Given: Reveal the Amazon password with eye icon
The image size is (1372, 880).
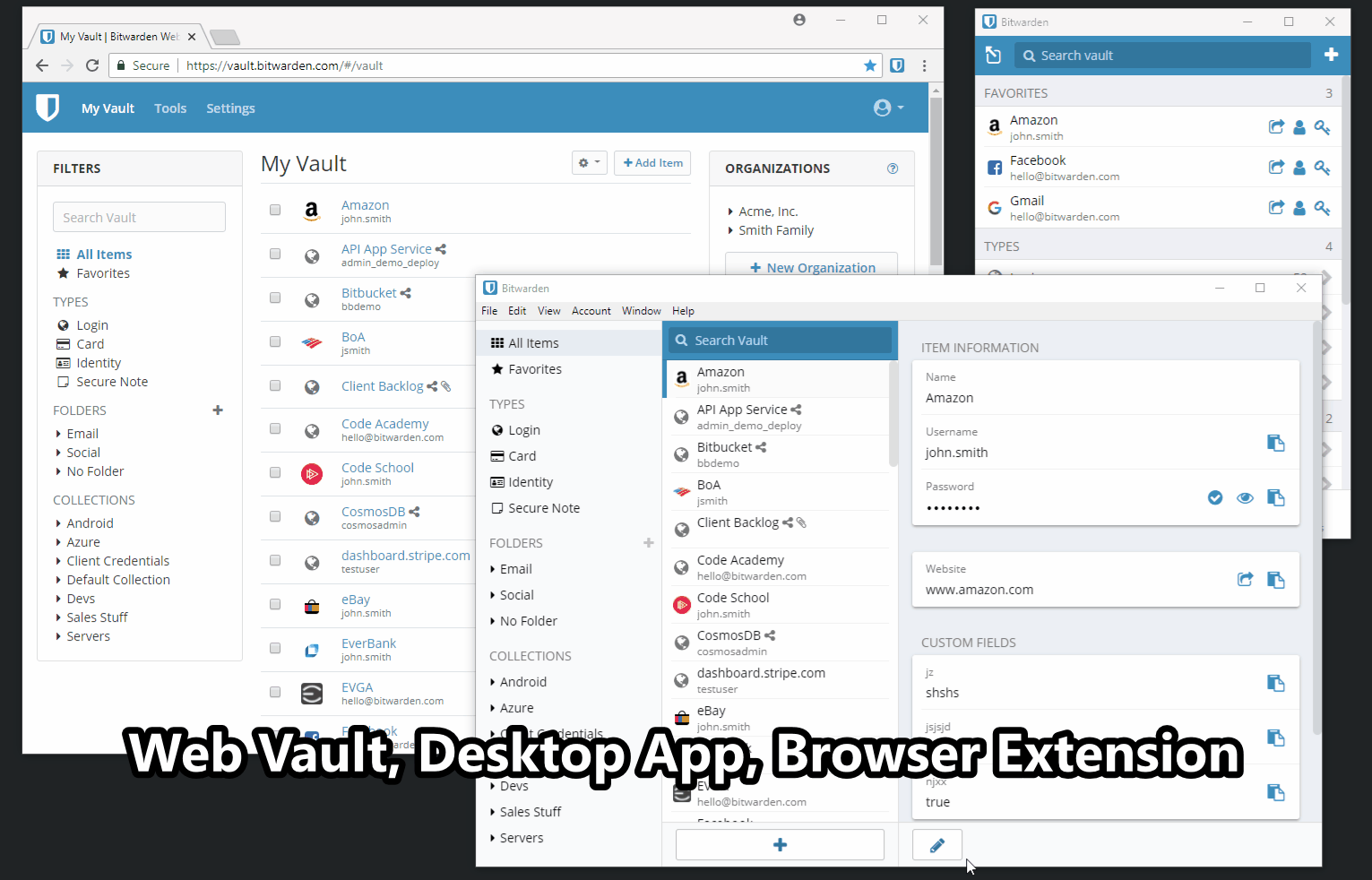Looking at the screenshot, I should (1245, 497).
